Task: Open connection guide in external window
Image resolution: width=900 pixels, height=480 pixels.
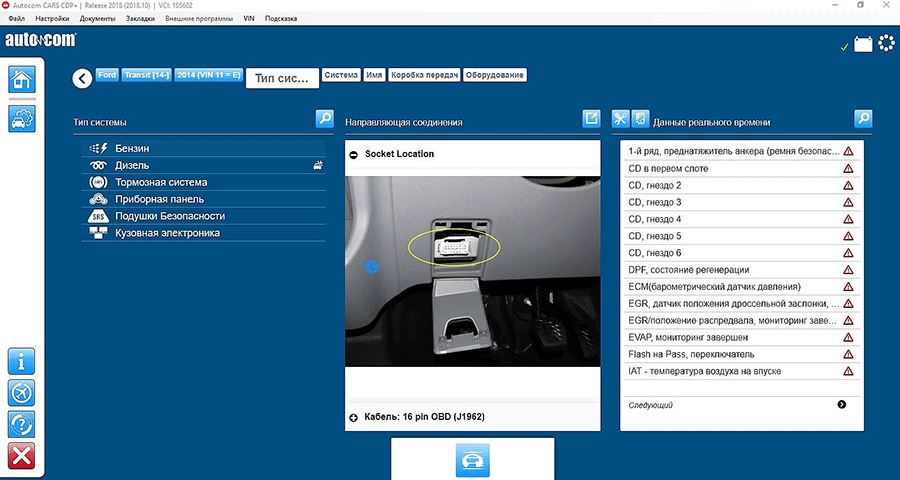Action: pos(592,119)
